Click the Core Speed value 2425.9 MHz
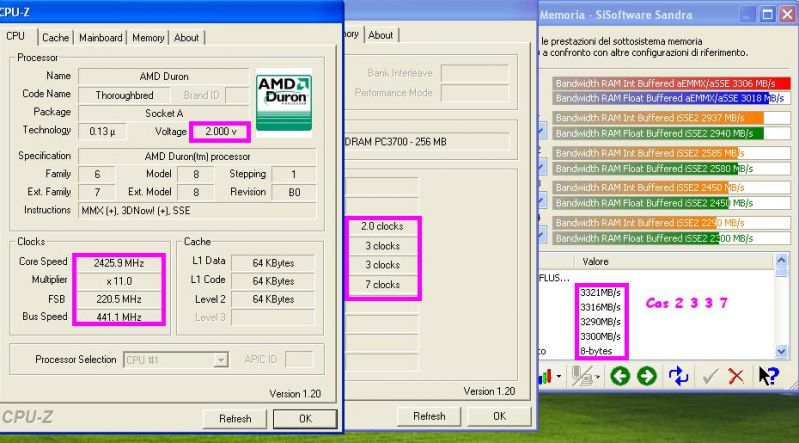The height and width of the screenshot is (443, 799). coord(119,263)
